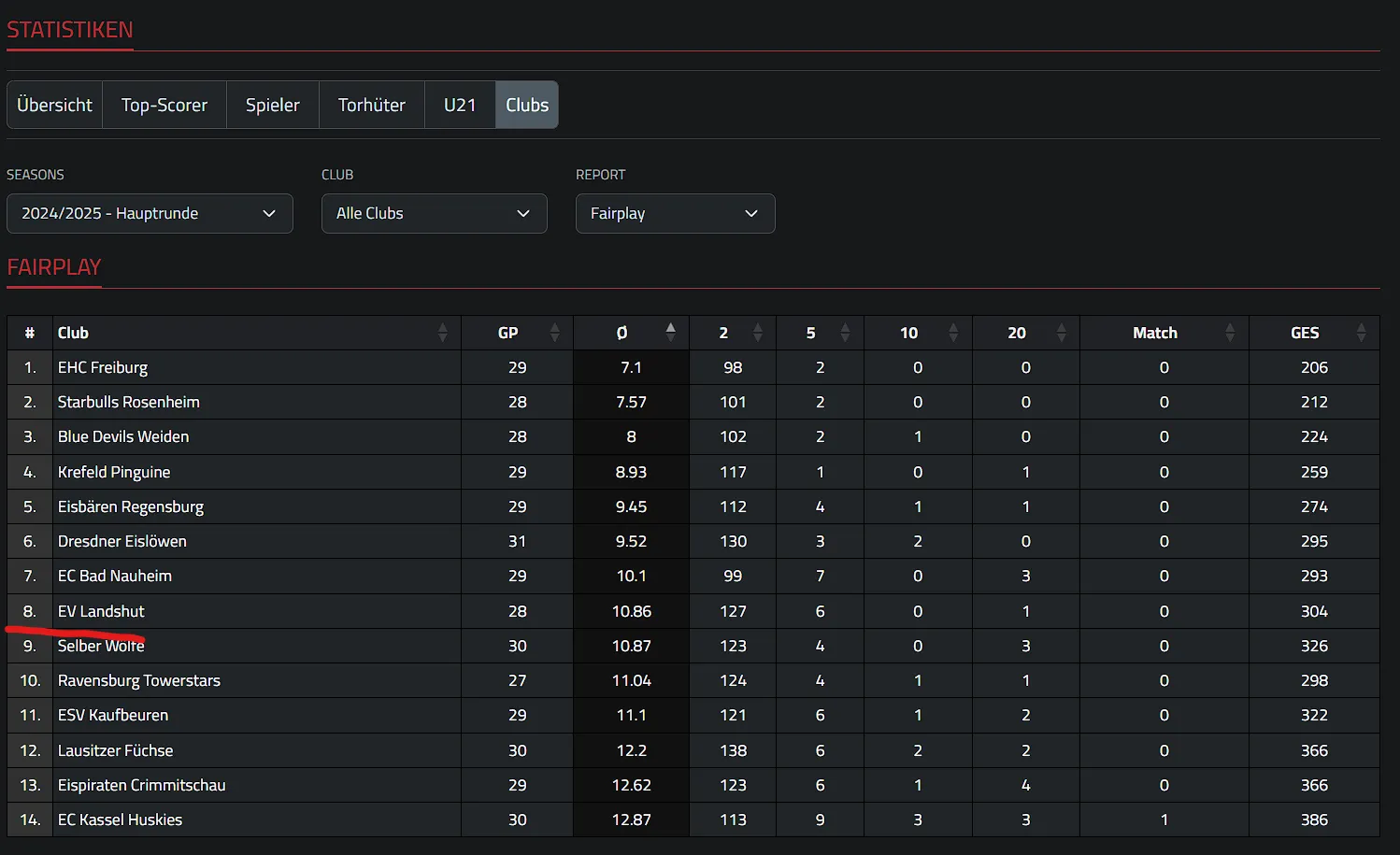This screenshot has height=855, width=1400.
Task: Sort table by Club column arrows
Action: point(442,333)
